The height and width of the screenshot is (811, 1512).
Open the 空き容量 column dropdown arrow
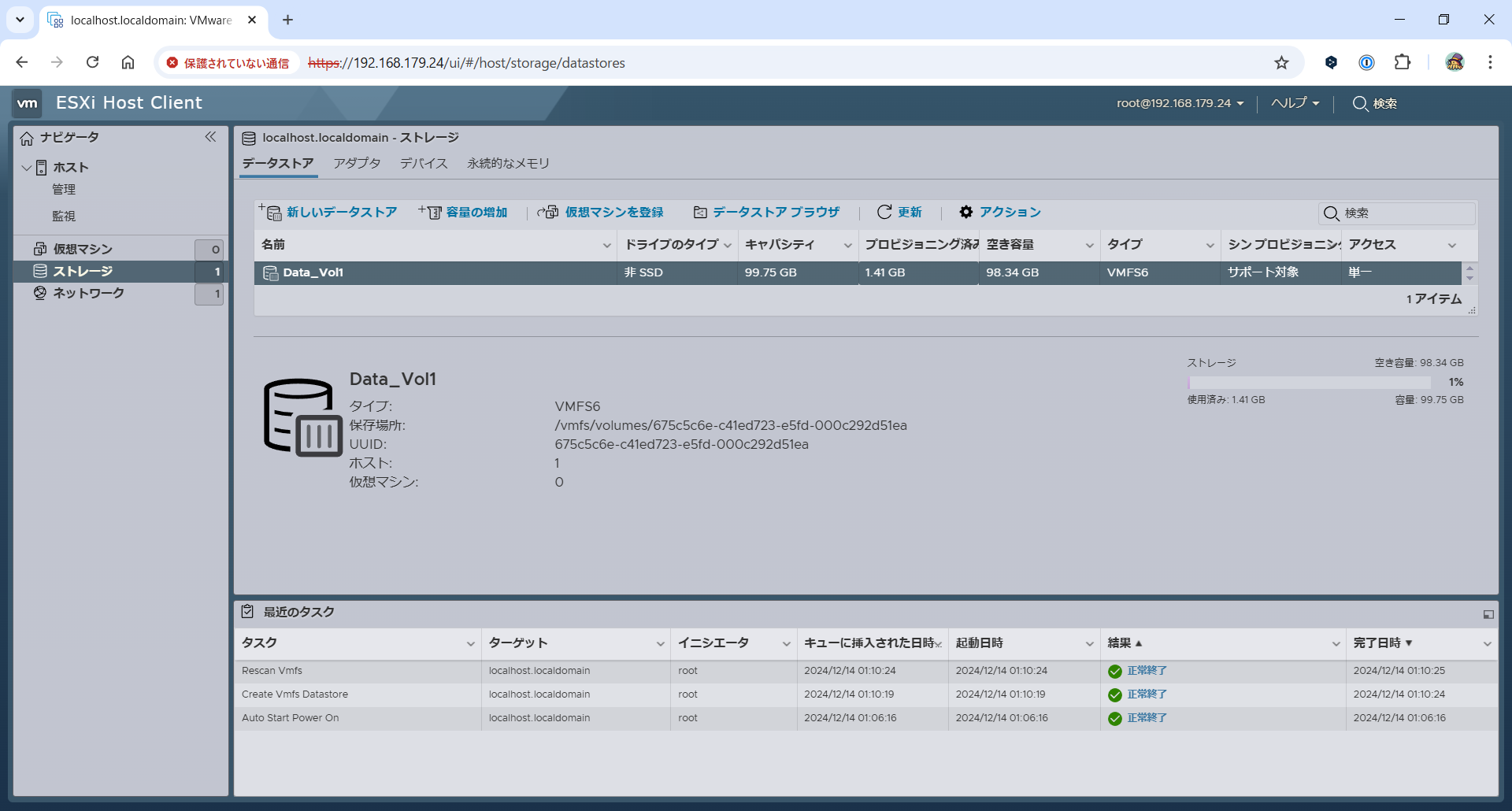click(x=1090, y=246)
